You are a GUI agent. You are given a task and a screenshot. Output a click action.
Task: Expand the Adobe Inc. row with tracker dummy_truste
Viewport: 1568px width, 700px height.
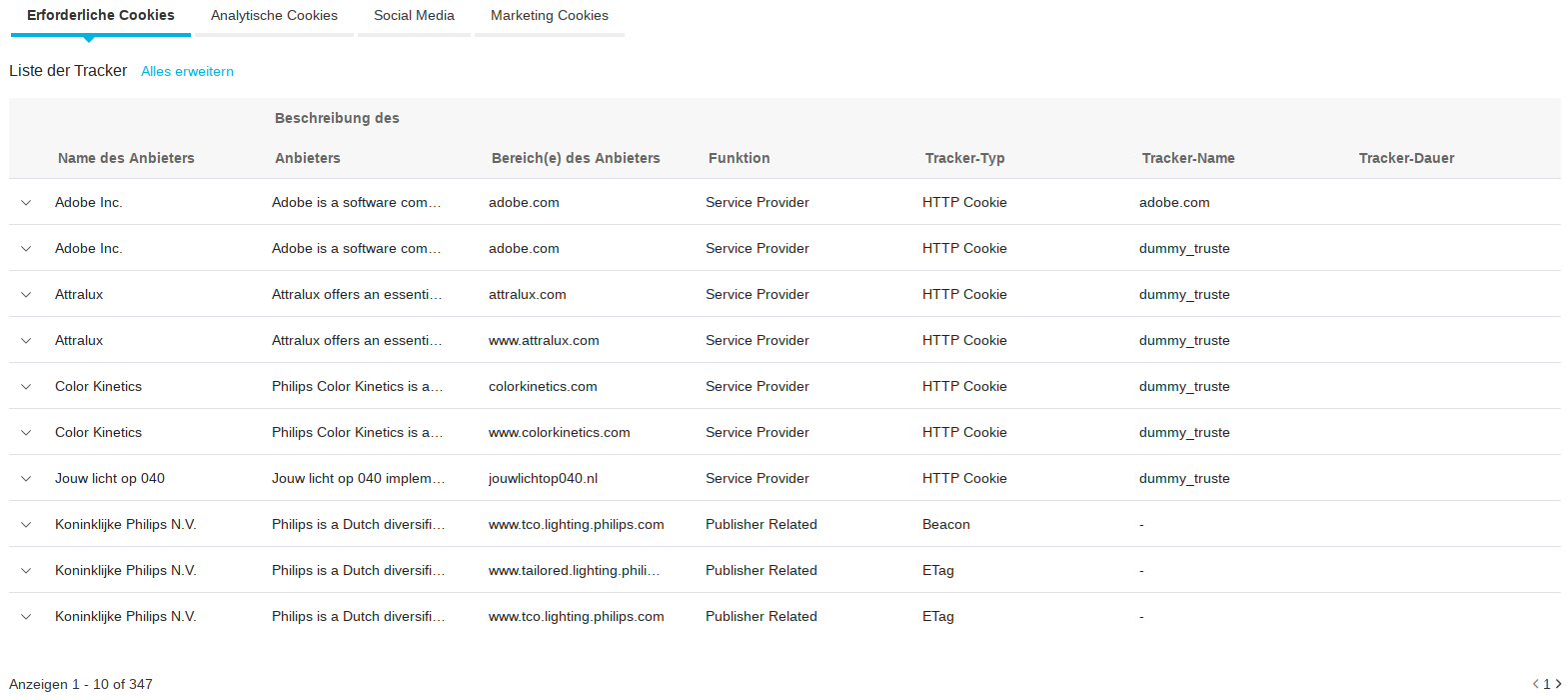tap(26, 249)
